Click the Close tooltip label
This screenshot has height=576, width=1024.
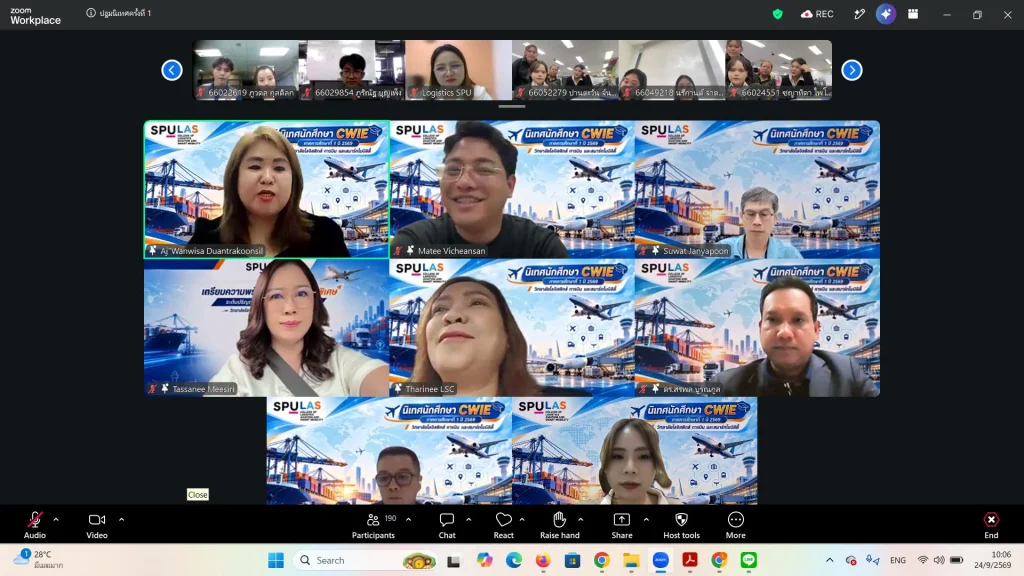197,494
